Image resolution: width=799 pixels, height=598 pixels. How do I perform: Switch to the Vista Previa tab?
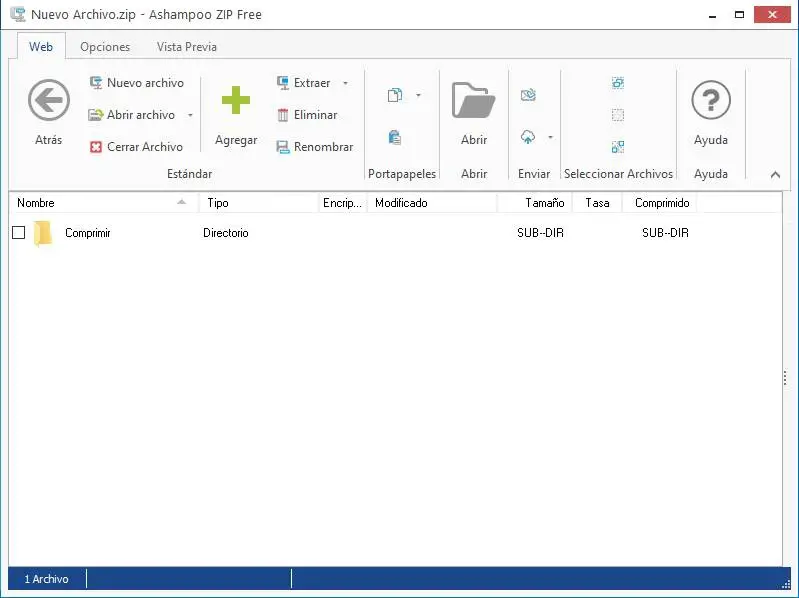click(x=187, y=47)
